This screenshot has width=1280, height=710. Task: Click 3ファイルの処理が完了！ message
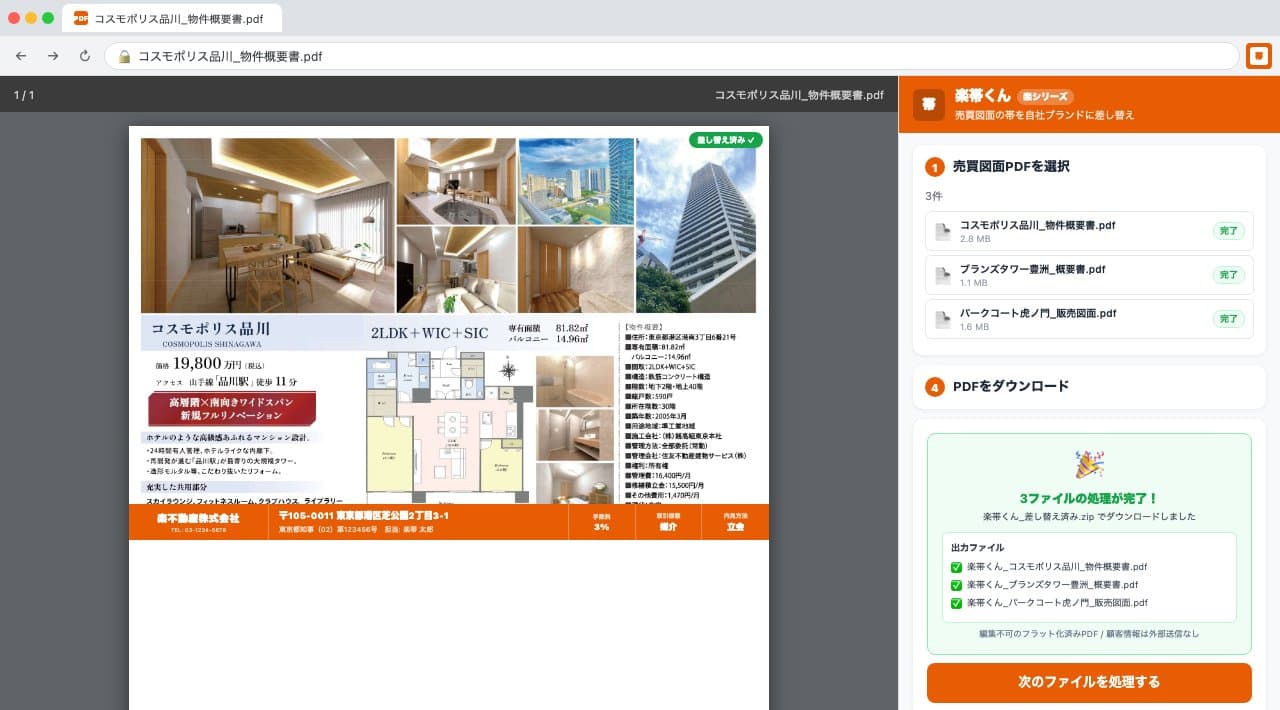[x=1089, y=498]
